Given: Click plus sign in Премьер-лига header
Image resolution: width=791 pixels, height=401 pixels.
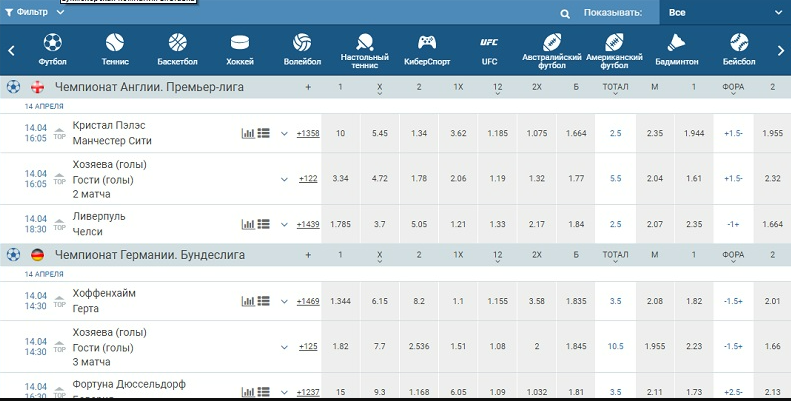Looking at the screenshot, I should click(x=308, y=87).
